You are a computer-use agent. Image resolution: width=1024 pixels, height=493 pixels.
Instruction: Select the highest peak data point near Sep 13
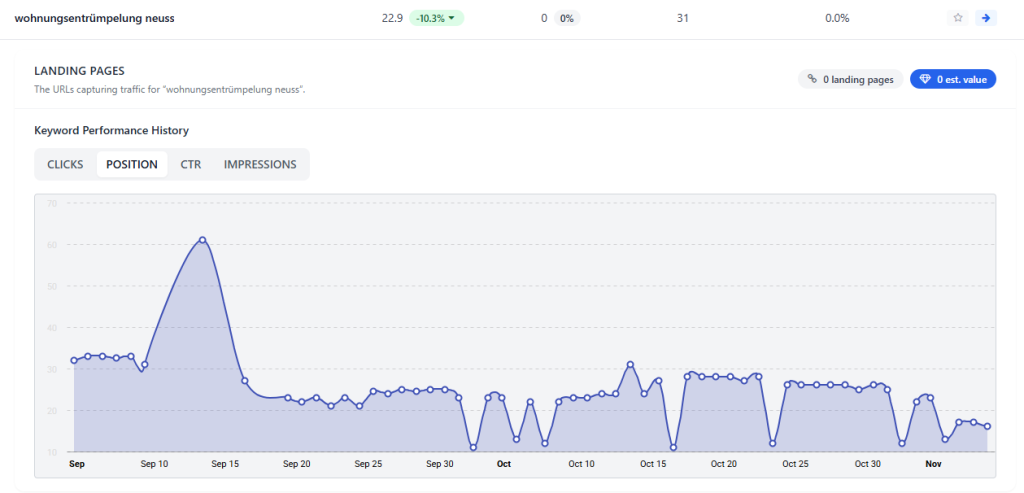coord(202,240)
